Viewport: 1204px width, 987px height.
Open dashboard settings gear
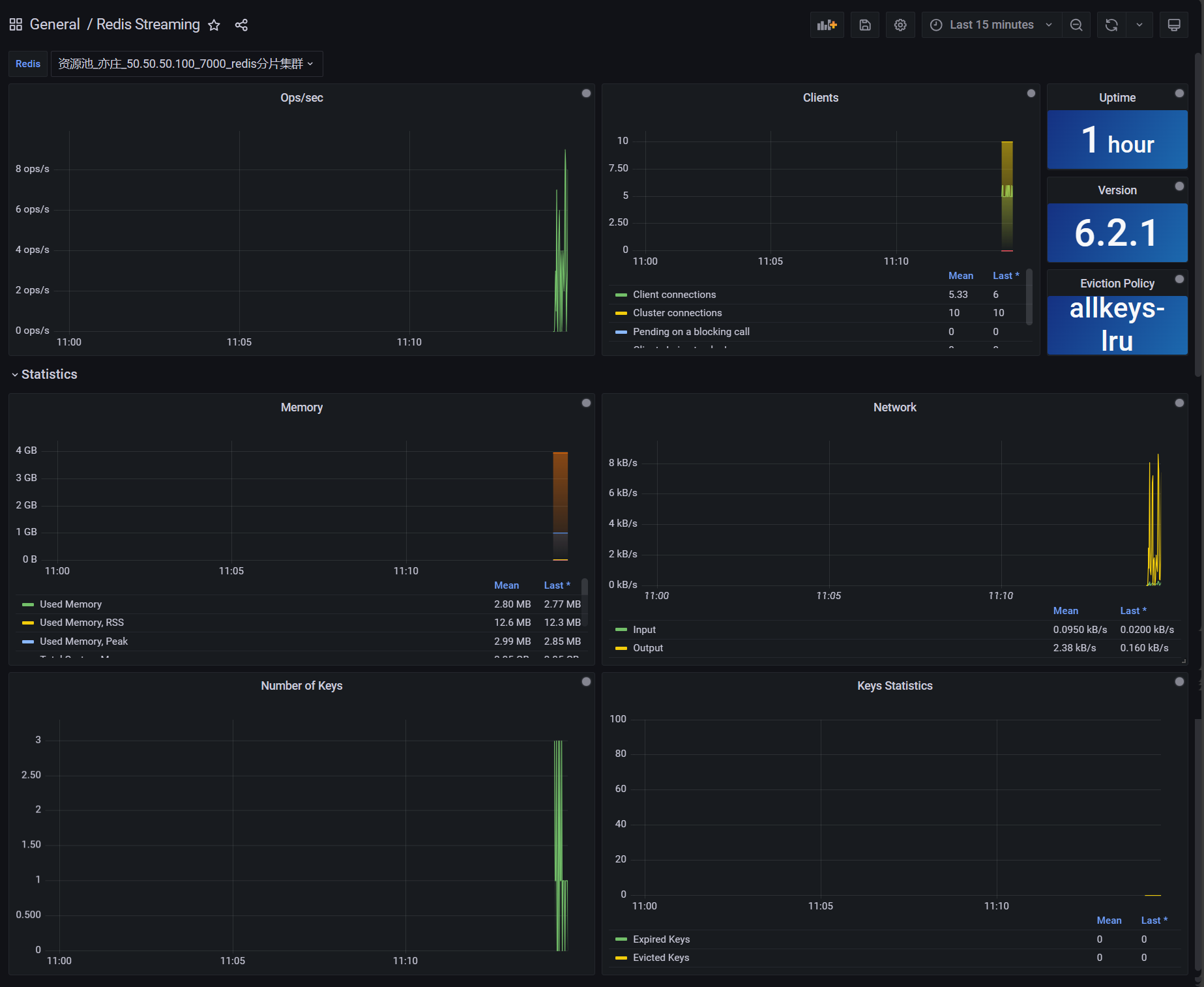(900, 25)
